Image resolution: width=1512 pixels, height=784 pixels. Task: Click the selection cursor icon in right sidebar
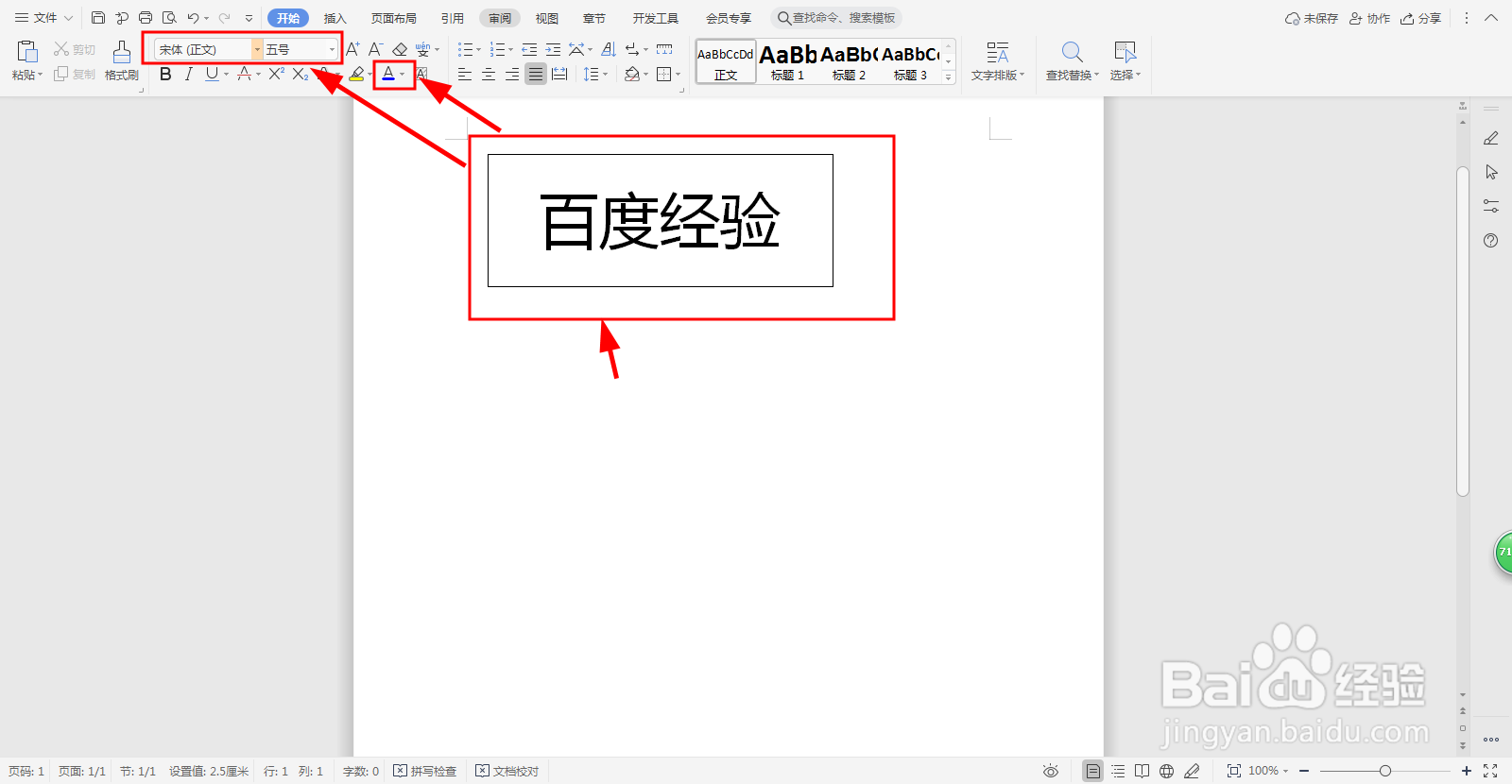click(x=1491, y=172)
